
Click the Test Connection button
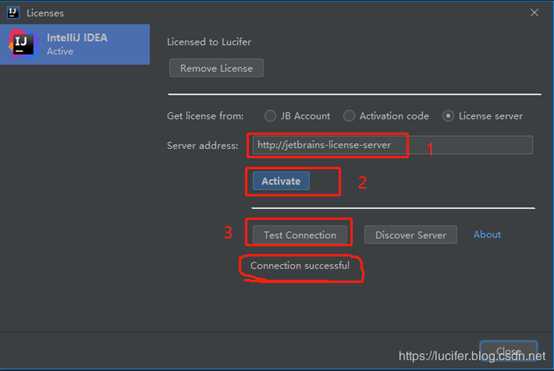pos(300,235)
